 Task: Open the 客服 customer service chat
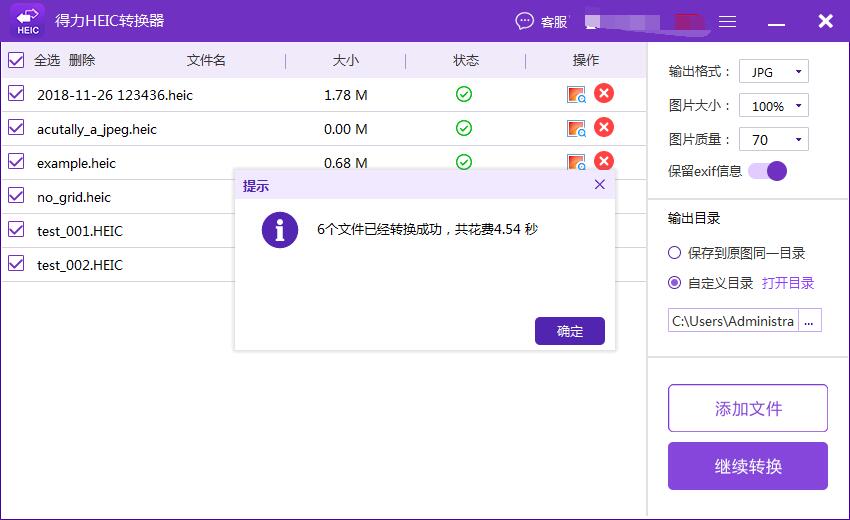541,21
